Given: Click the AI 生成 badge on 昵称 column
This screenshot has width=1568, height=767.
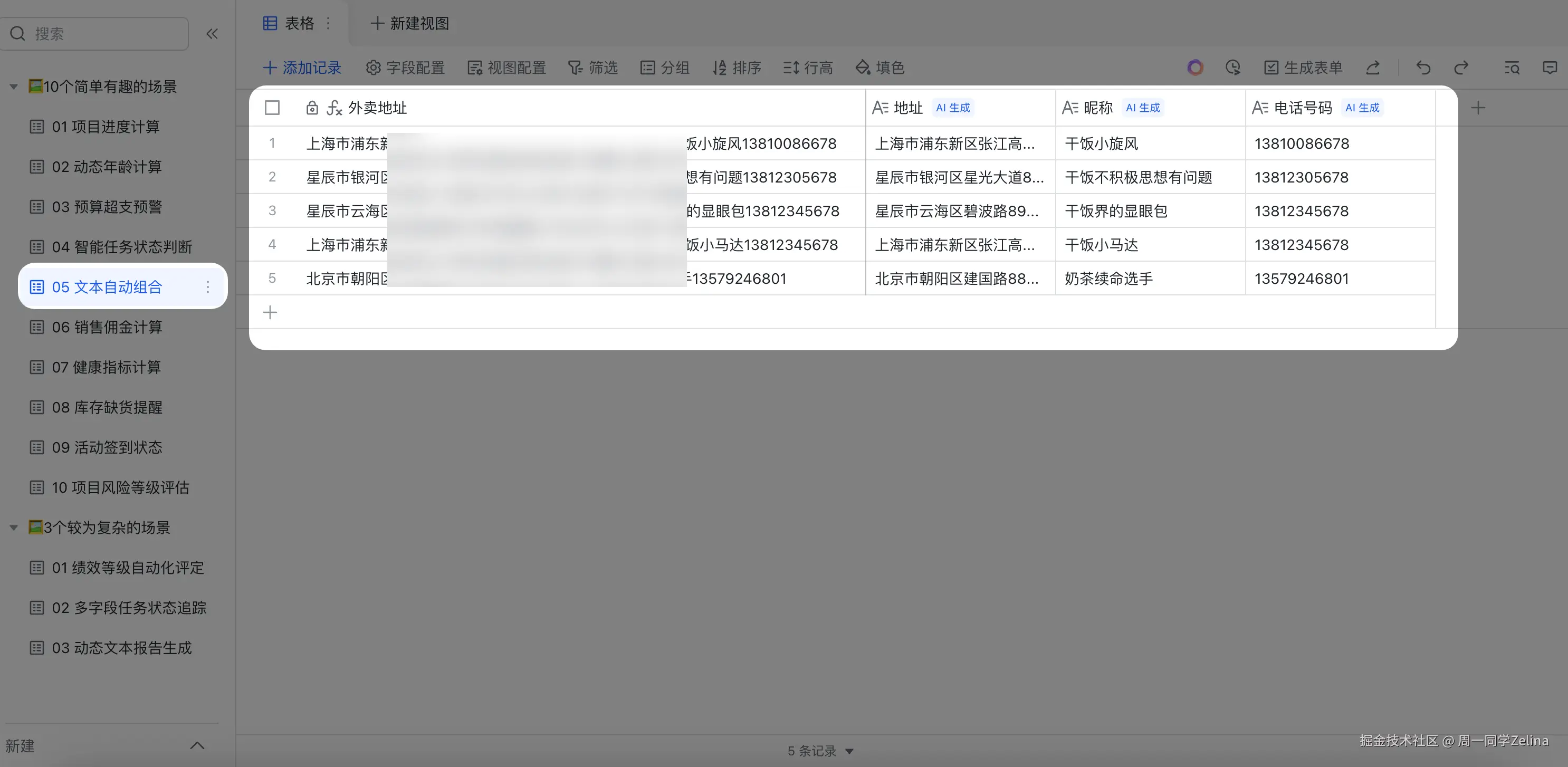Looking at the screenshot, I should point(1143,108).
